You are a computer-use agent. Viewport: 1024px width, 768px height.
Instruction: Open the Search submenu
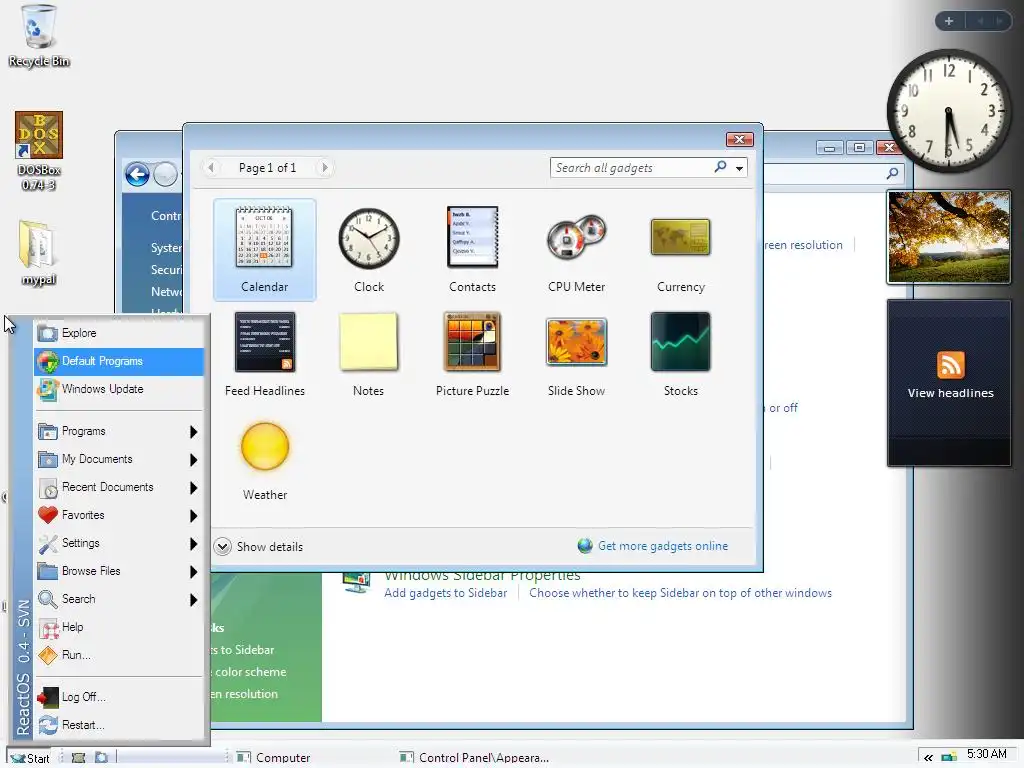[x=119, y=600]
